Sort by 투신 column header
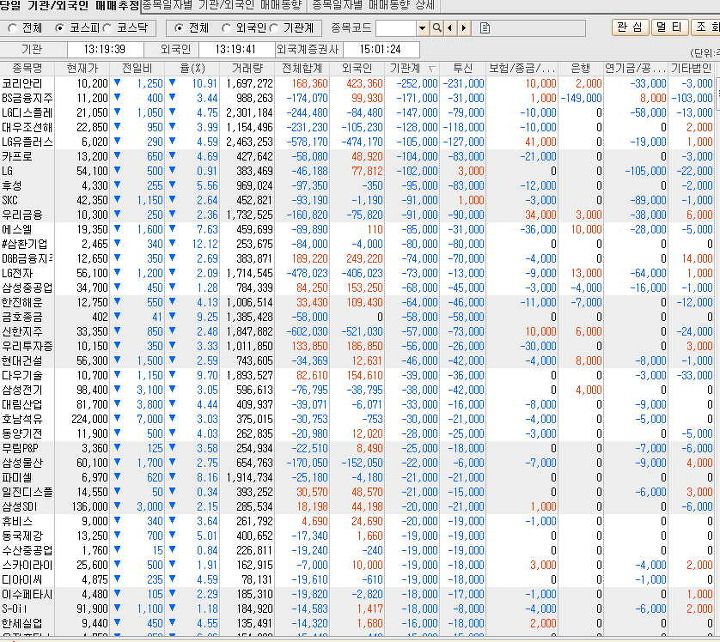 (x=462, y=68)
